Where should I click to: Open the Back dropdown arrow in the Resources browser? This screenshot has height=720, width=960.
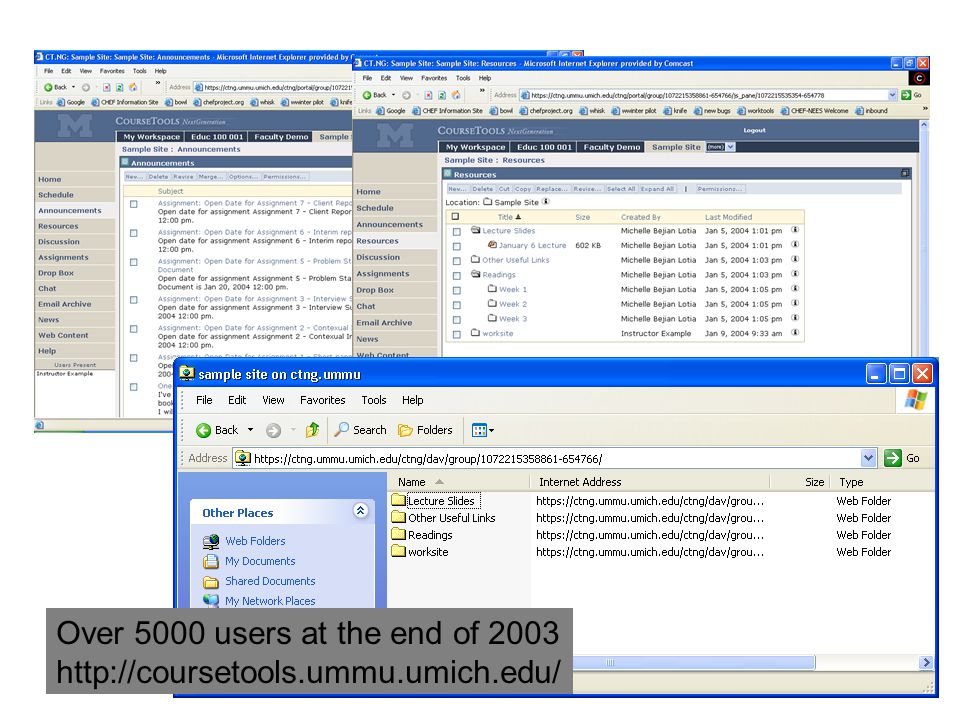tap(394, 95)
